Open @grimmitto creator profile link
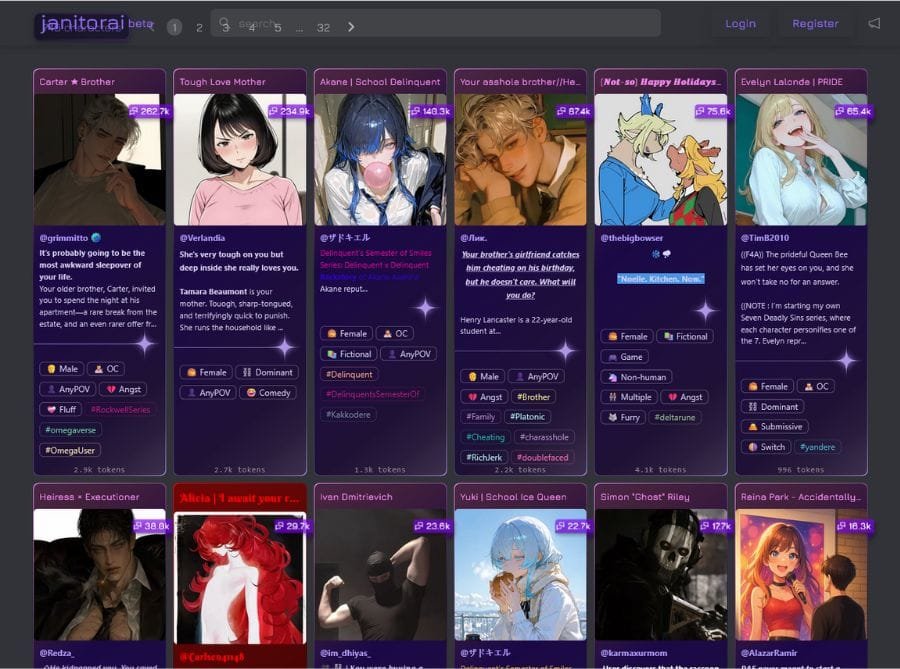 pyautogui.click(x=64, y=238)
